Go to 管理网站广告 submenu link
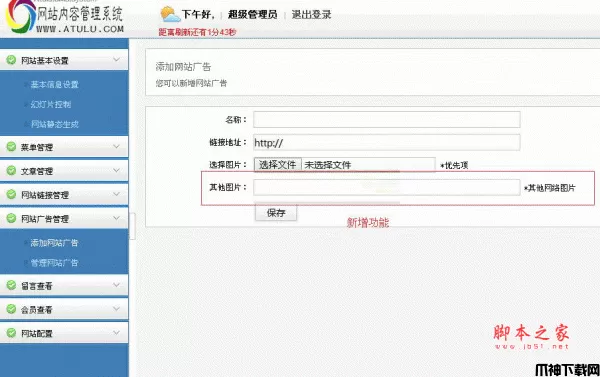The height and width of the screenshot is (377, 600). pyautogui.click(x=54, y=263)
